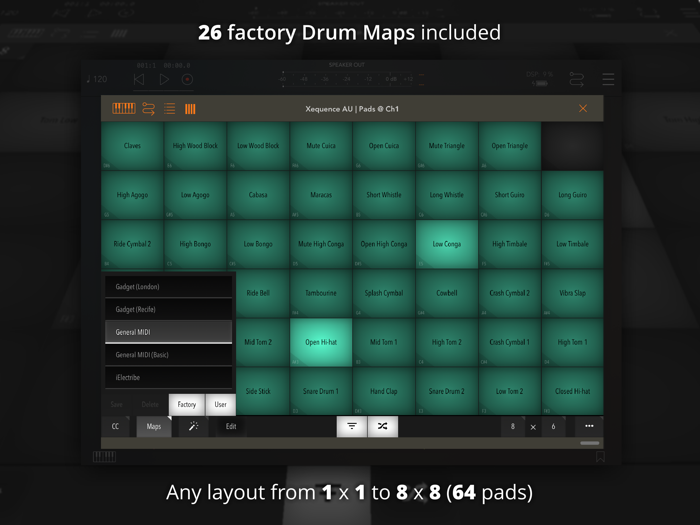Open the CC panel

115,426
